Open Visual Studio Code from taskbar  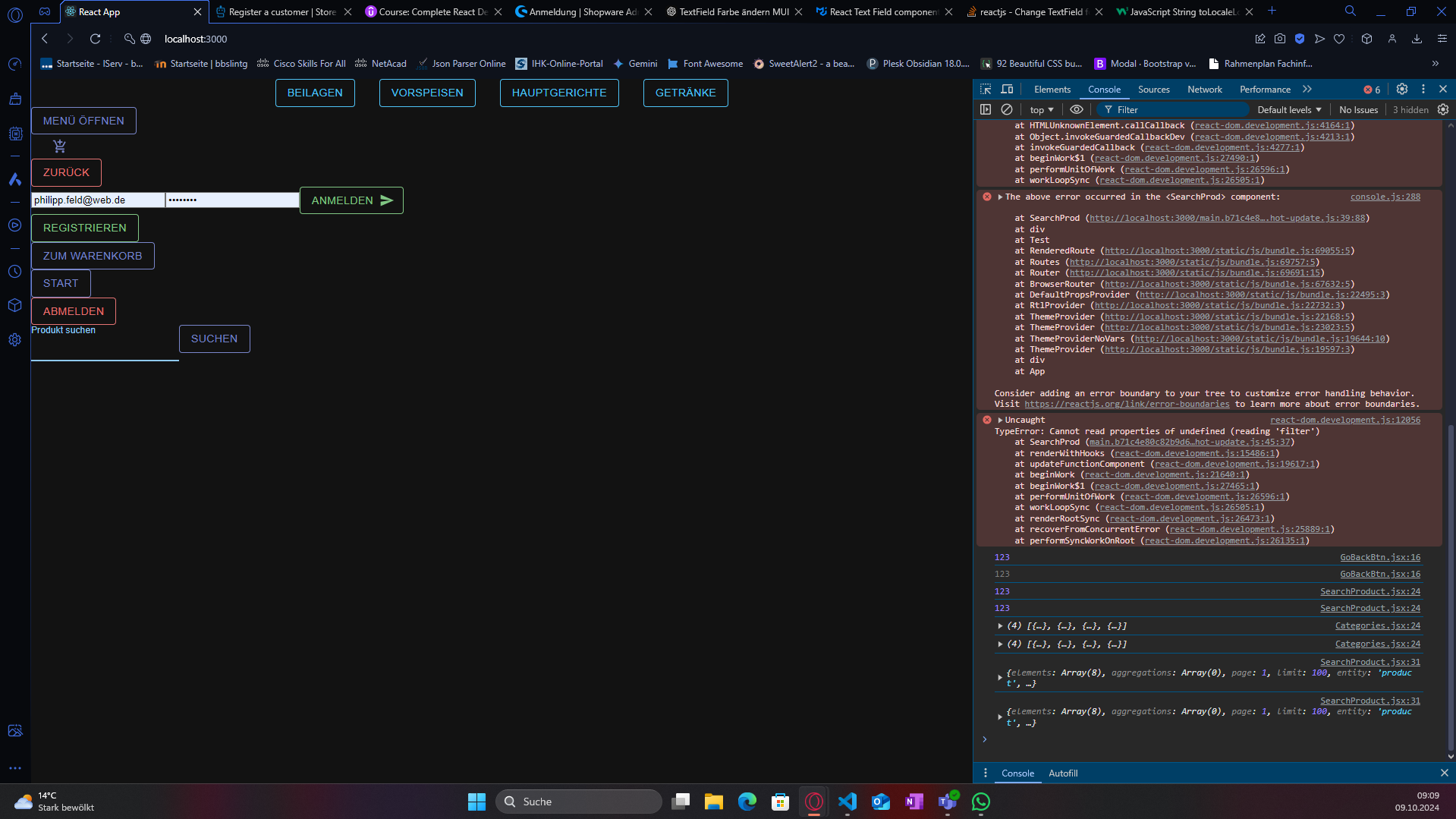point(847,802)
